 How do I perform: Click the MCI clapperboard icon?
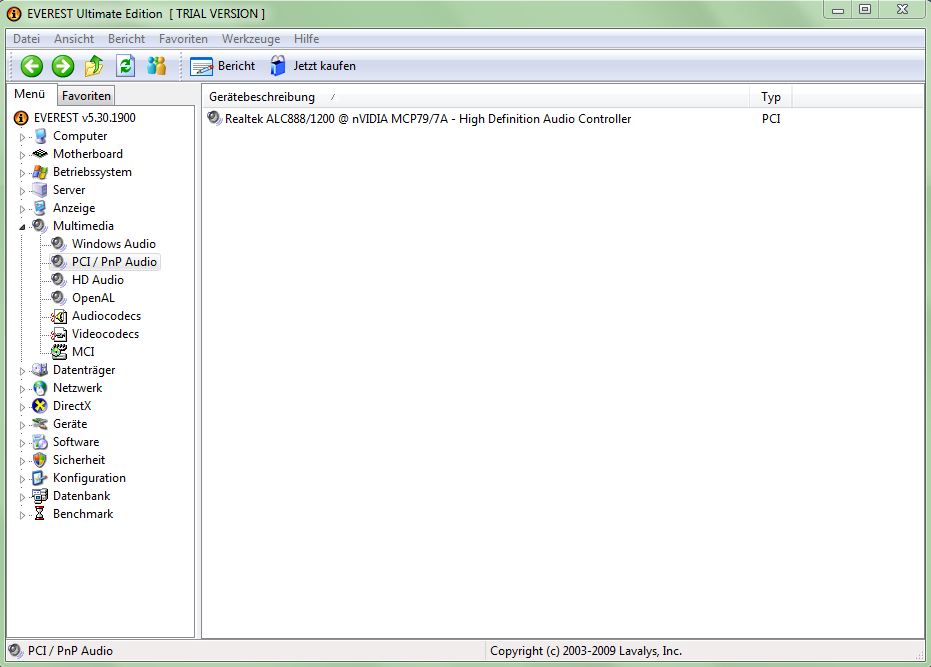point(59,352)
